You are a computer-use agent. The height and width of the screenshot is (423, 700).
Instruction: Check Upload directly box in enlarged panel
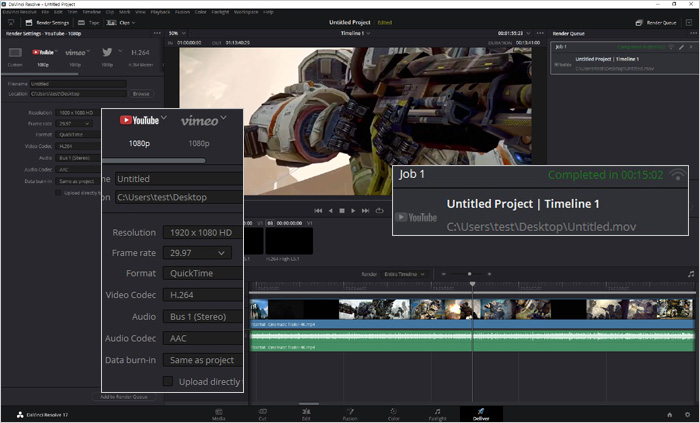pyautogui.click(x=168, y=381)
